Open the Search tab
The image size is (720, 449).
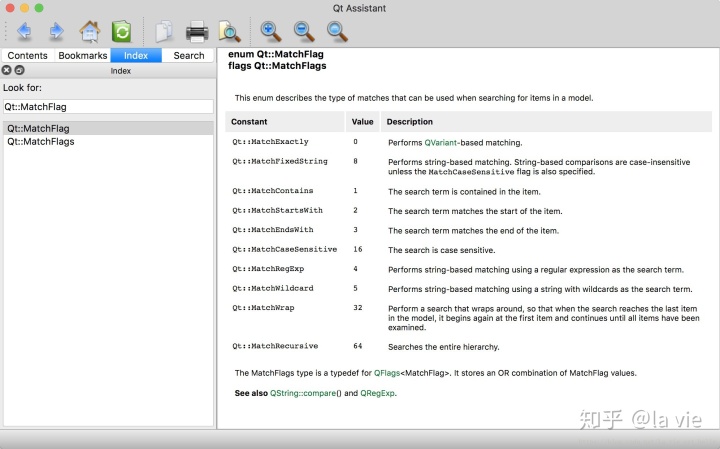tap(189, 56)
